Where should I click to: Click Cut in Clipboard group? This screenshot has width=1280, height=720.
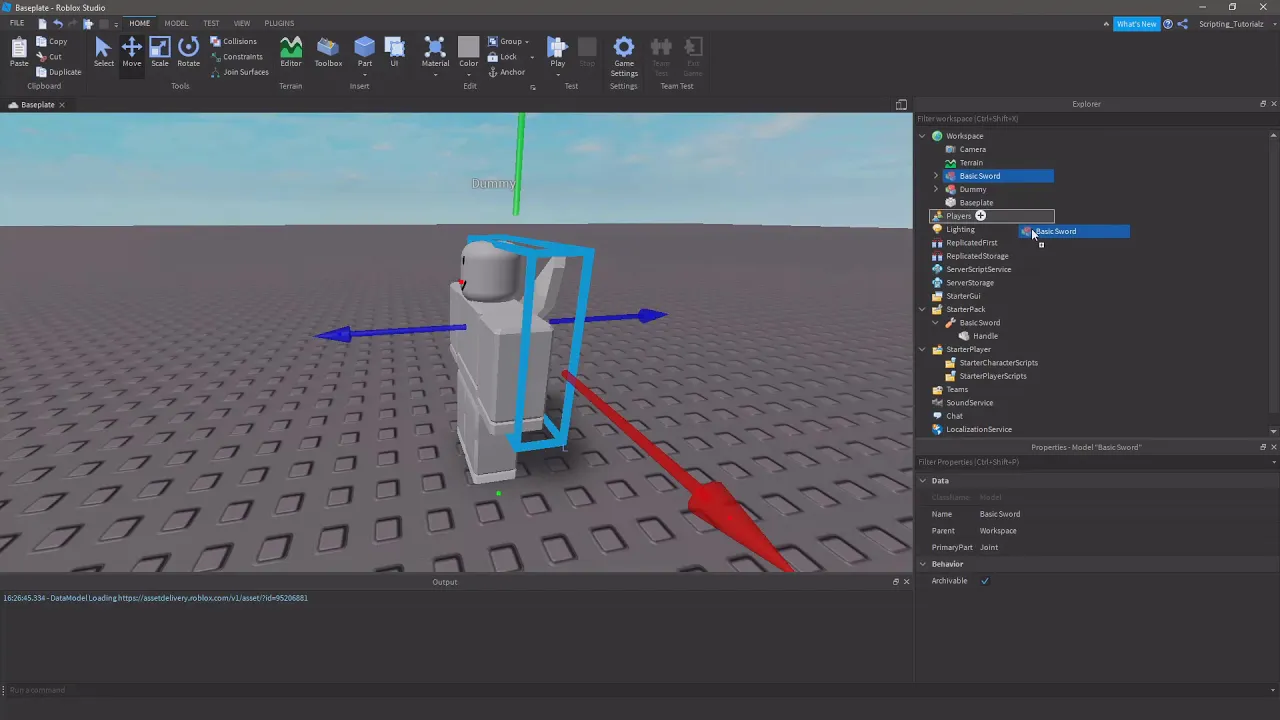click(x=49, y=57)
